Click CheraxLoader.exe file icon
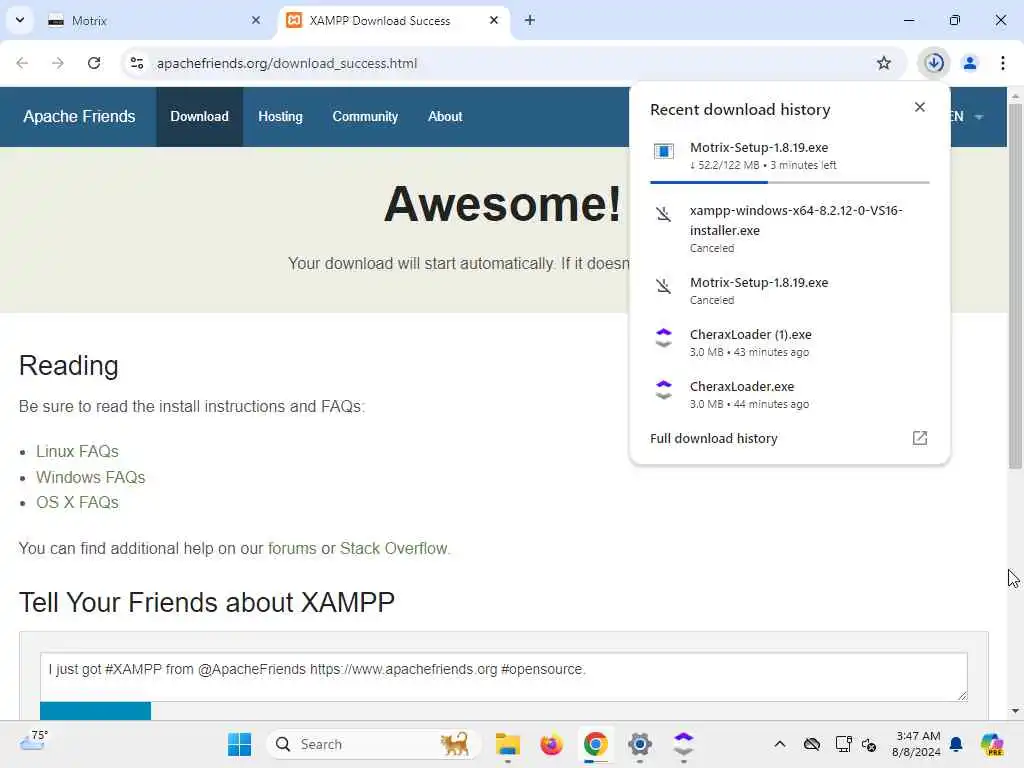The width and height of the screenshot is (1024, 768). [x=664, y=390]
